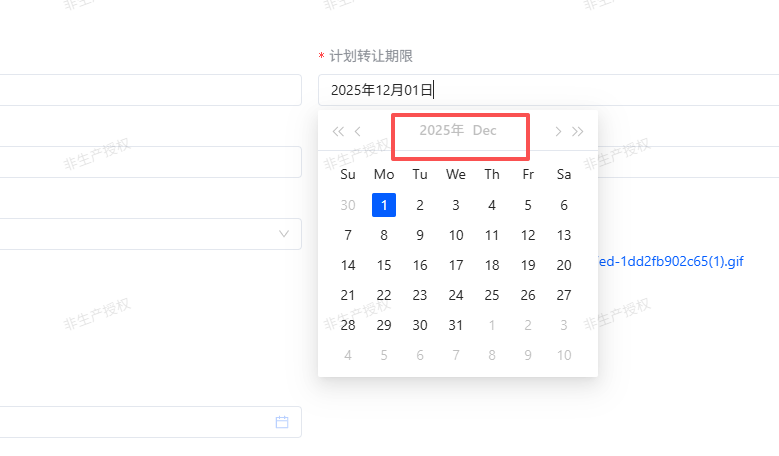Go to next month in calendar

[x=558, y=131]
